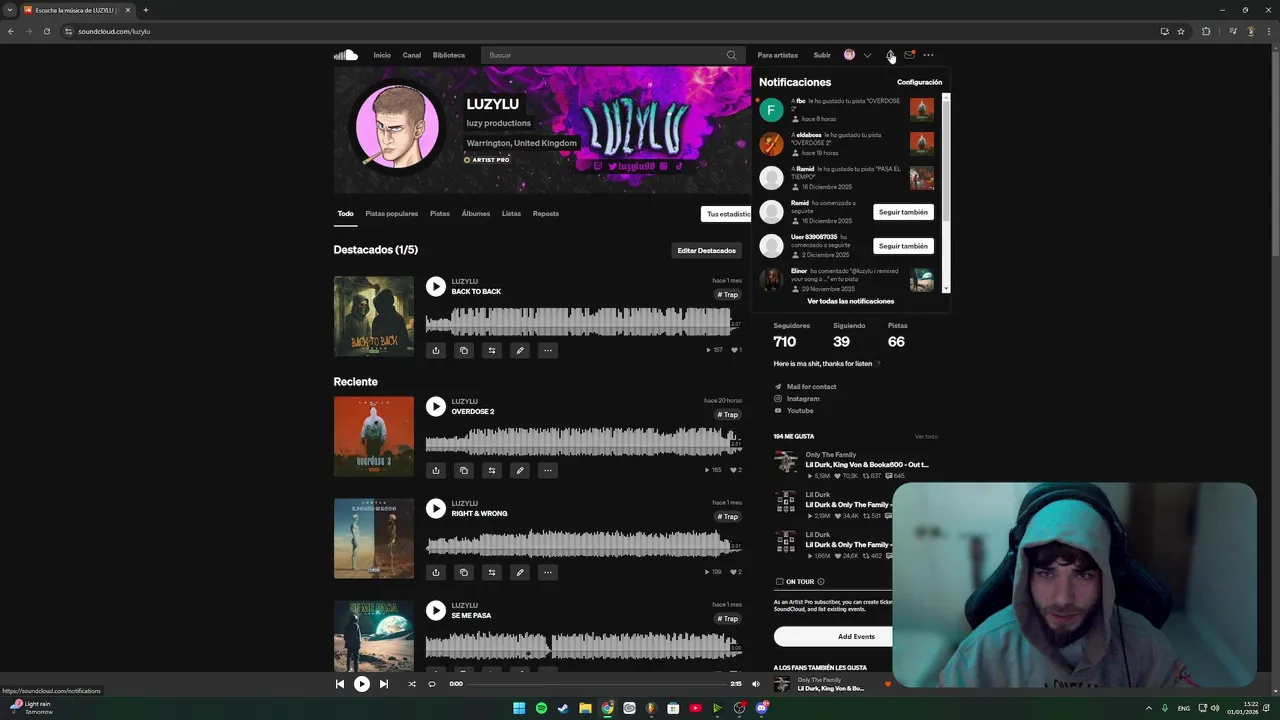
Task: Open the more options menu under RIGHT & WRONG
Action: tap(548, 572)
